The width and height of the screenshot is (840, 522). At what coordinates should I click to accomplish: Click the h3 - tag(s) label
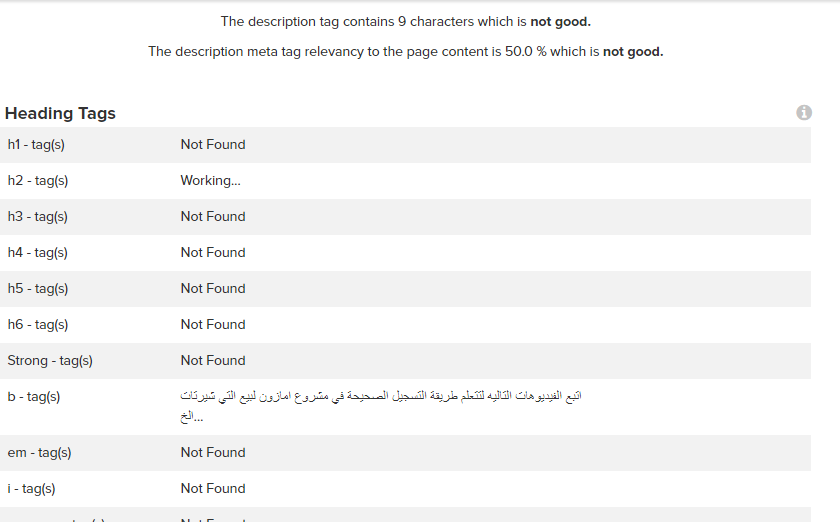point(38,217)
